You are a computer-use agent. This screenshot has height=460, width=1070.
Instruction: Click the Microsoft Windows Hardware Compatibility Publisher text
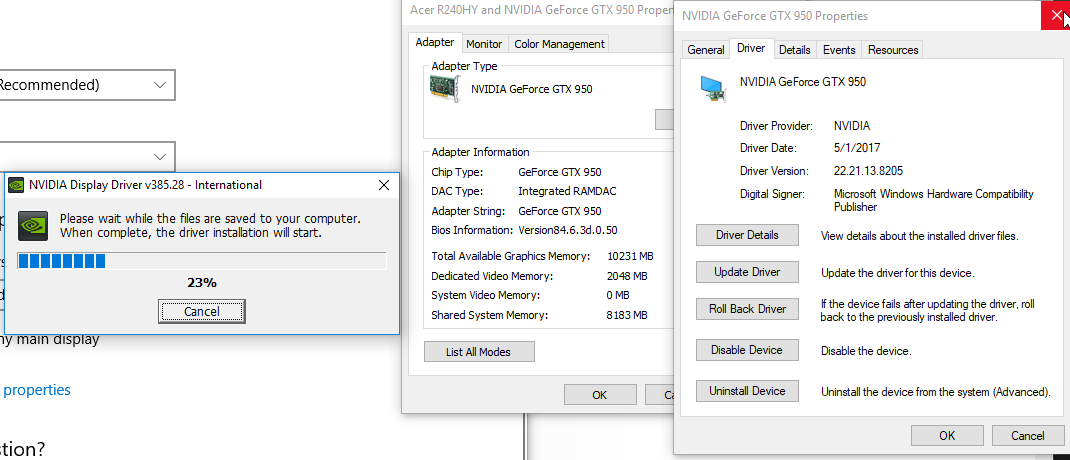point(934,201)
